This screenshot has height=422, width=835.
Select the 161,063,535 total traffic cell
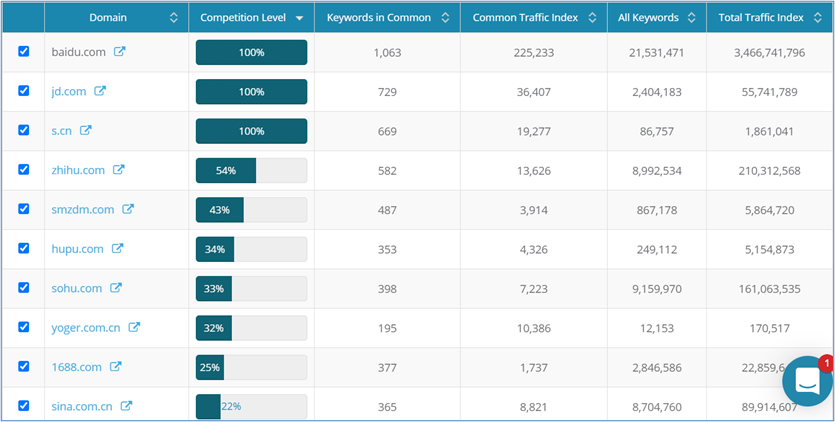pos(769,289)
